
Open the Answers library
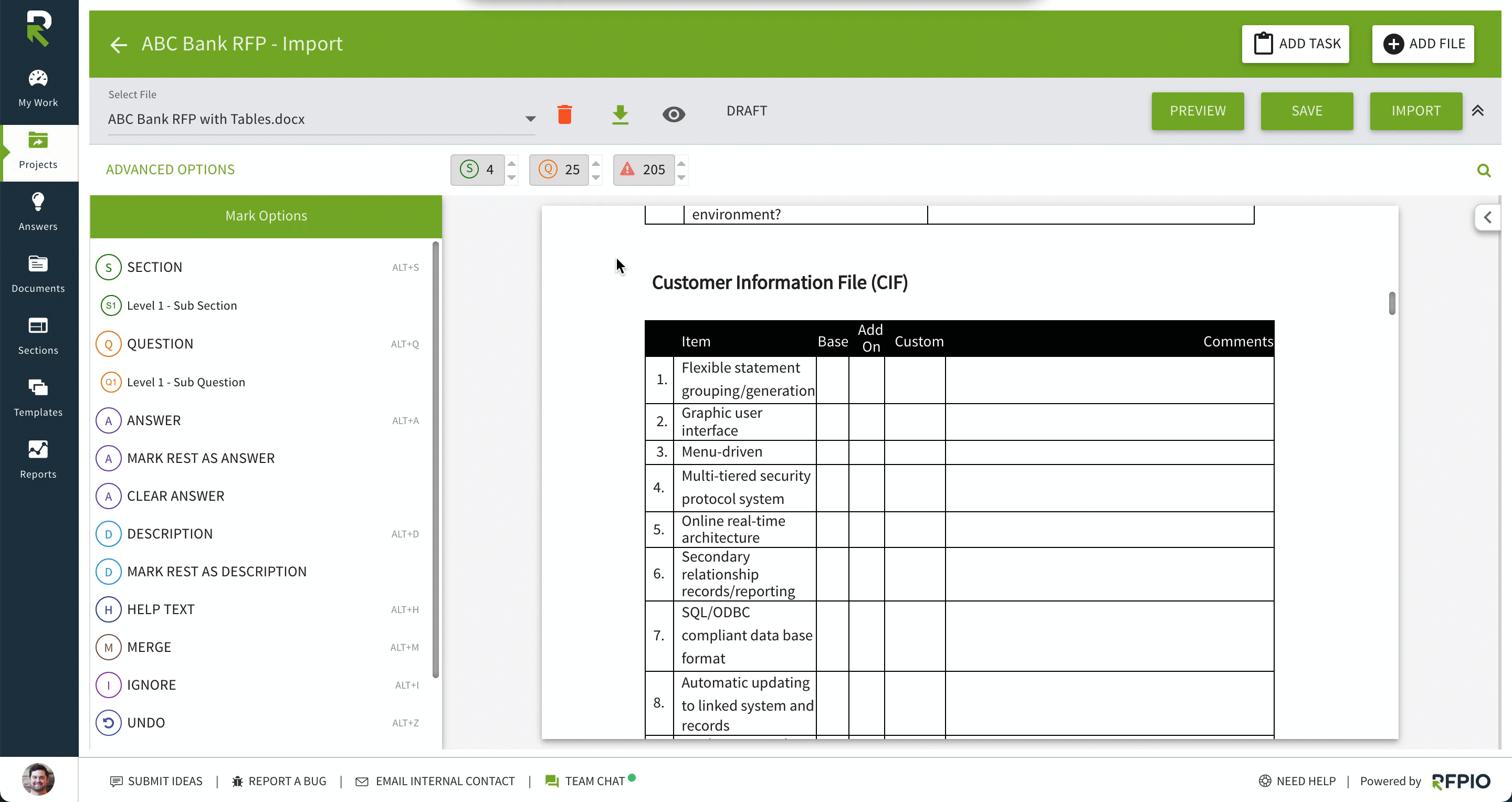pyautogui.click(x=38, y=213)
